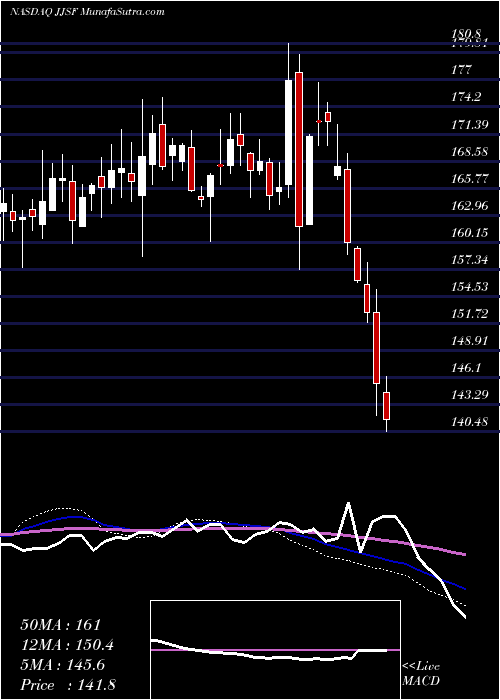Click the 143.29 price axis label
This screenshot has width=500, height=700.
(470, 395)
